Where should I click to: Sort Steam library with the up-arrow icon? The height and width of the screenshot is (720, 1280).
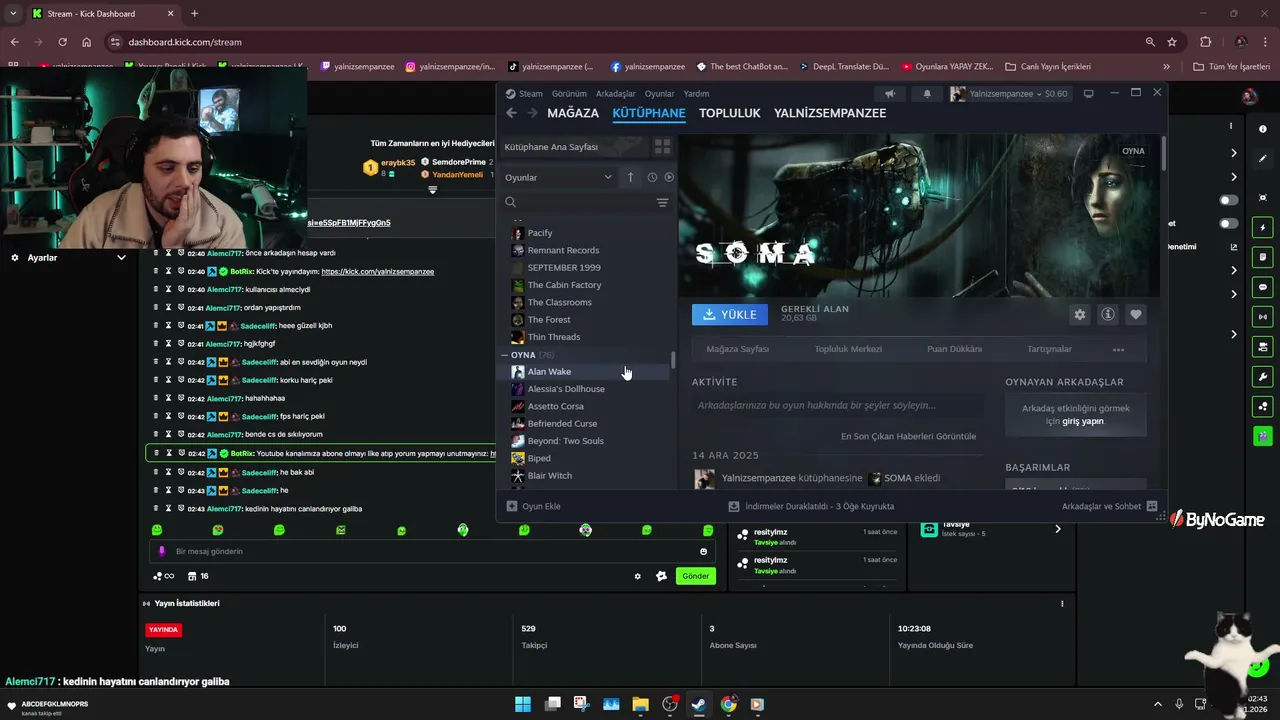630,177
